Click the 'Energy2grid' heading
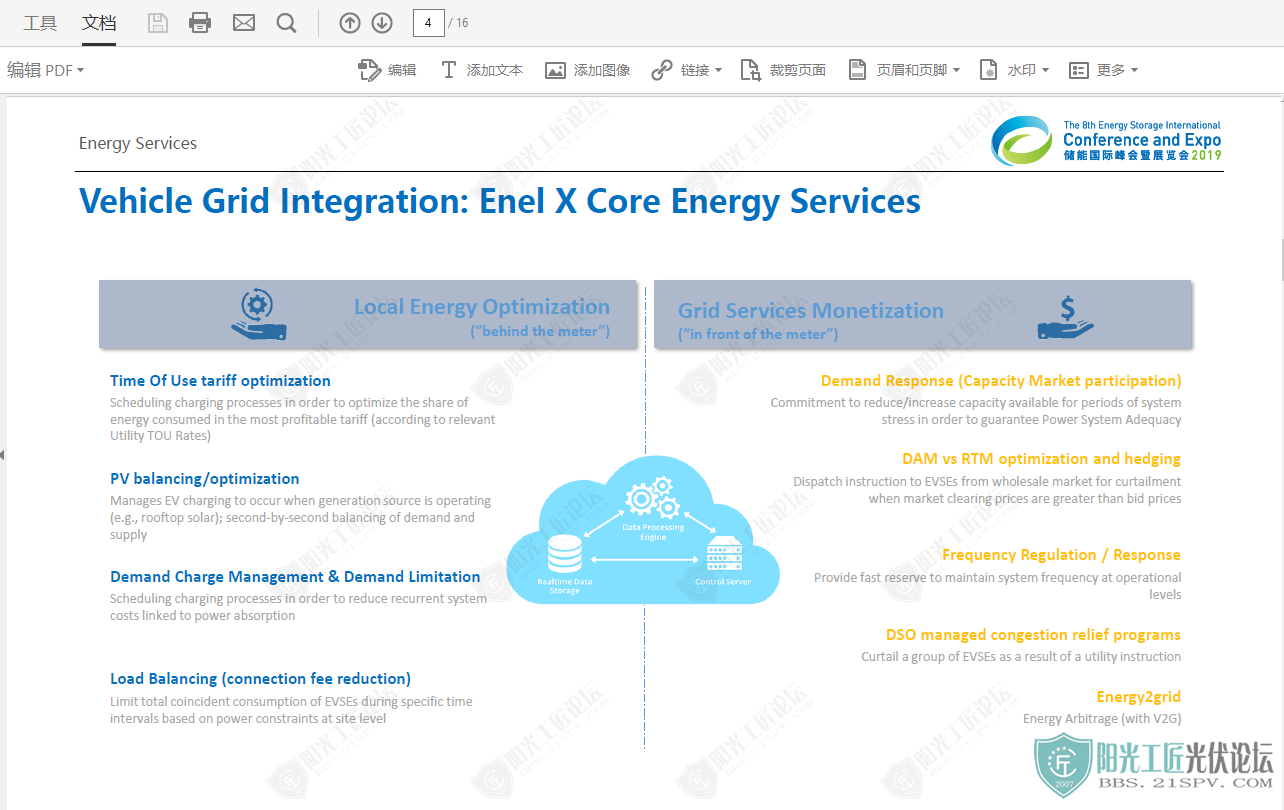Viewport: 1284px width, 810px height. pos(1139,696)
